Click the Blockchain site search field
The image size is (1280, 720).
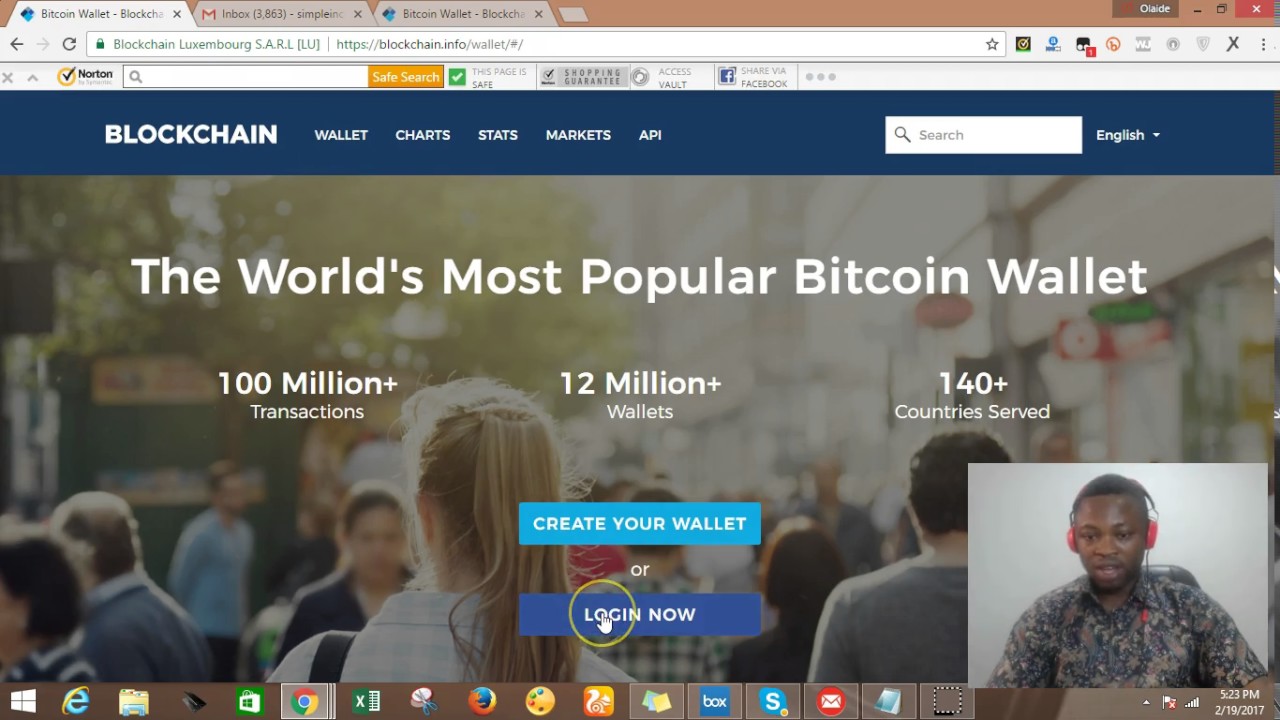(x=983, y=135)
